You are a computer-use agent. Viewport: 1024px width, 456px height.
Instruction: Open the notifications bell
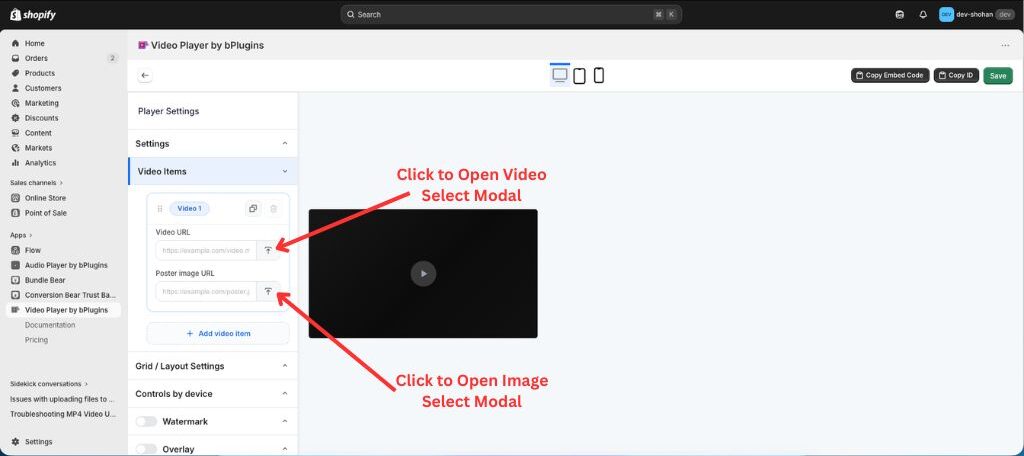922,15
